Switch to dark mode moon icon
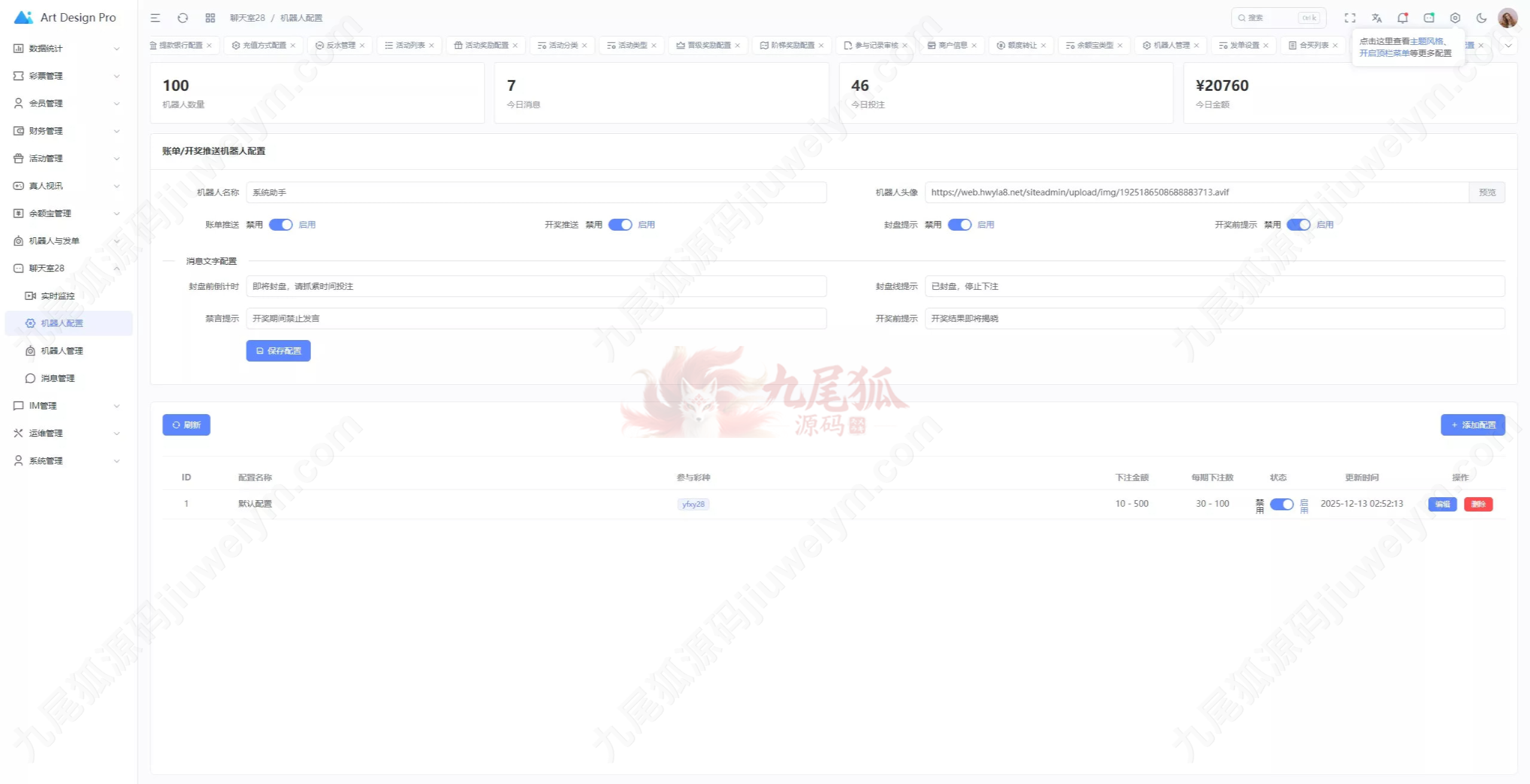The image size is (1530, 784). (x=1482, y=18)
